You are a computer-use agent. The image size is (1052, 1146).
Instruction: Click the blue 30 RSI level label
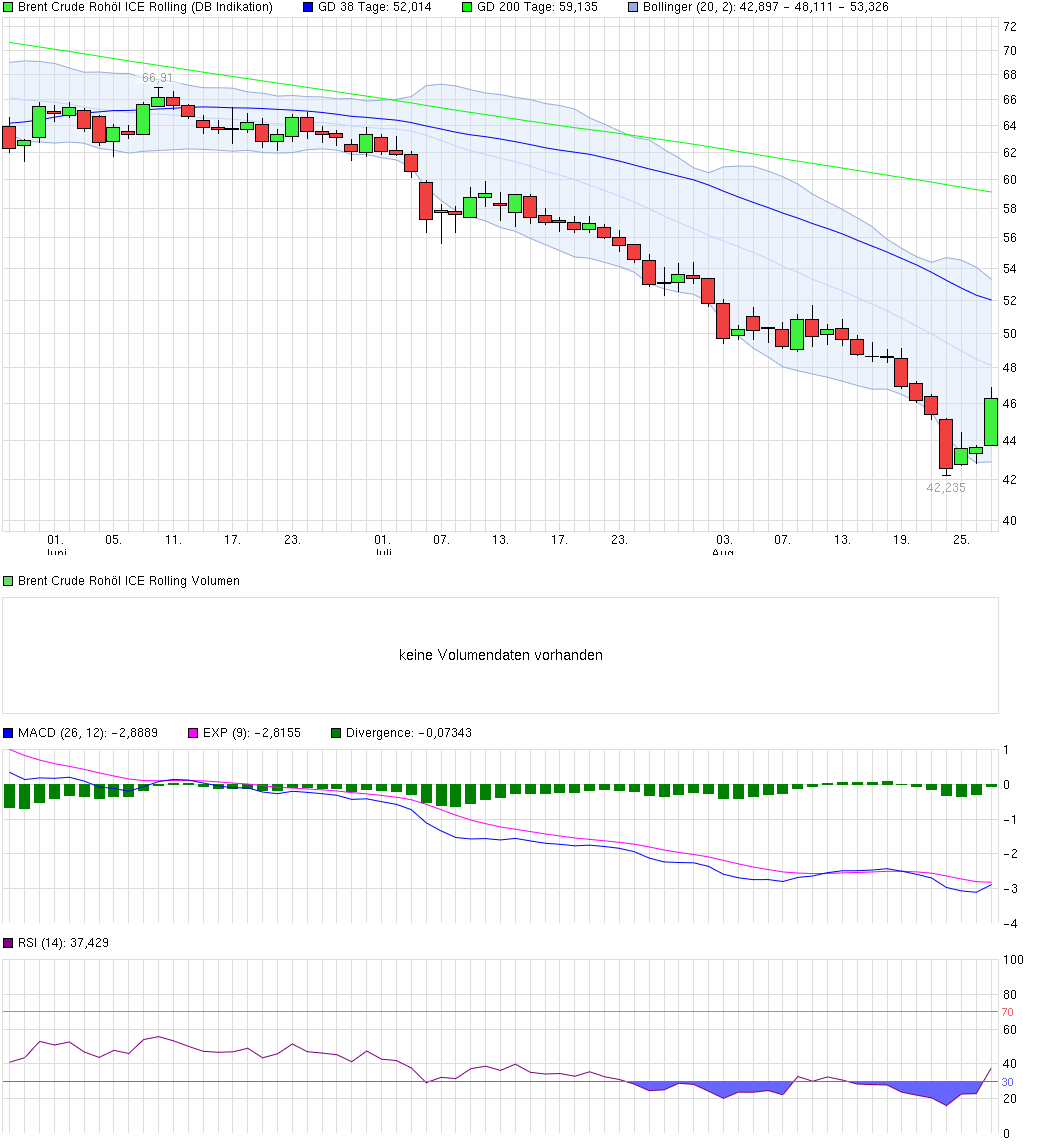tap(1007, 1082)
